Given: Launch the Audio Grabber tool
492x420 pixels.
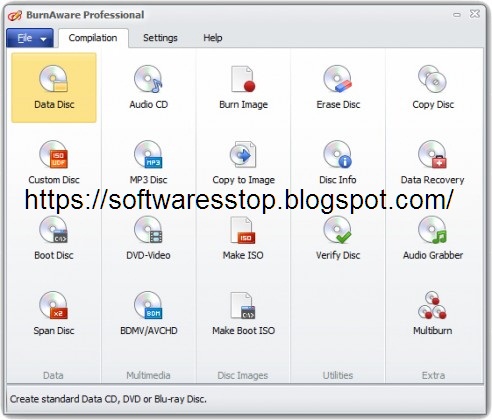Looking at the screenshot, I should (433, 238).
